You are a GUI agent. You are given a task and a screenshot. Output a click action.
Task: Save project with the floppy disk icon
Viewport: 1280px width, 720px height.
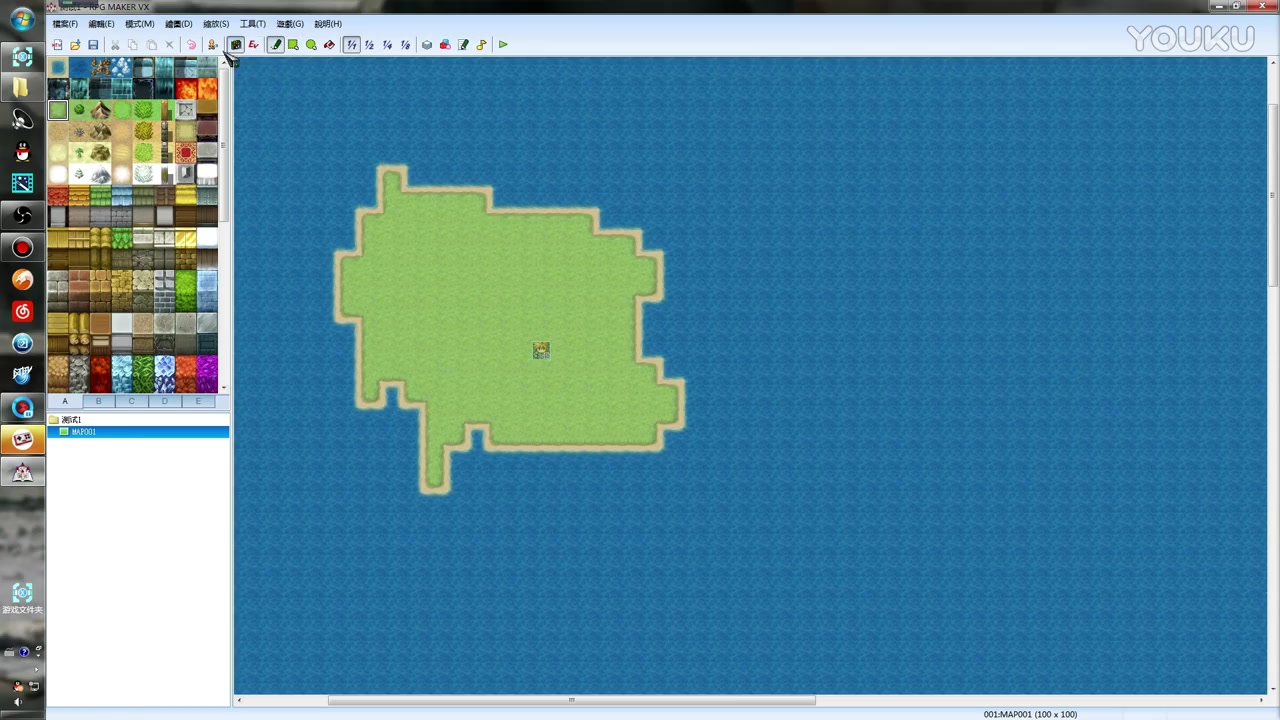(x=93, y=44)
